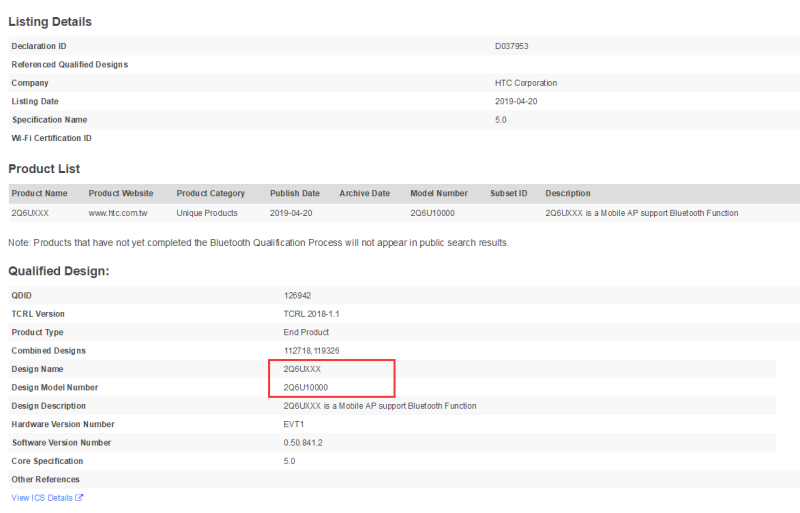
Task: Click the www.htc.com.tw product website
Action: (x=118, y=213)
